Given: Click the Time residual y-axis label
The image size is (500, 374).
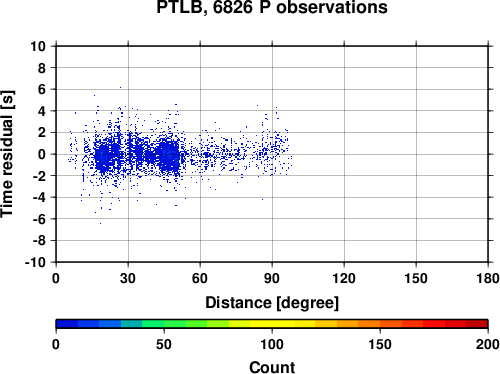Looking at the screenshot, I should pos(7,154).
